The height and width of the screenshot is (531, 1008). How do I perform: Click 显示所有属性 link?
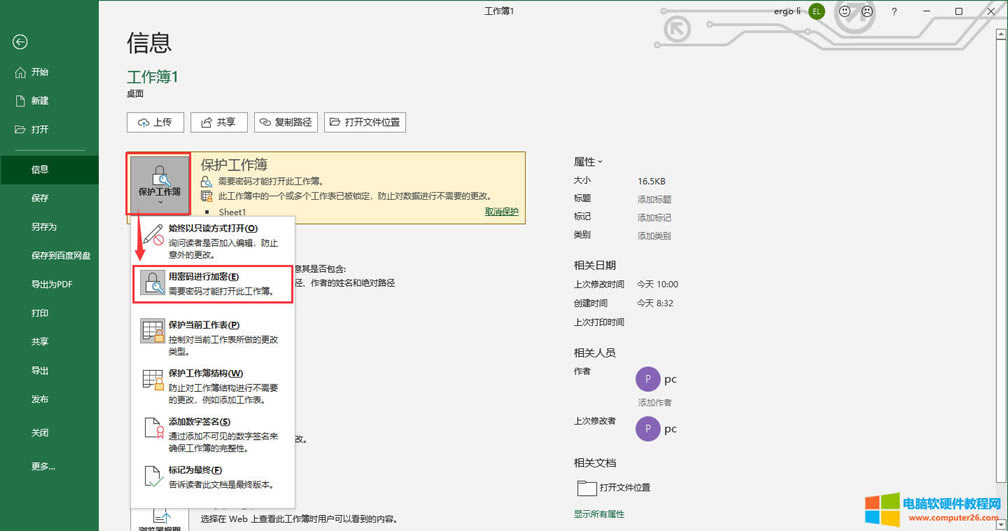point(599,513)
